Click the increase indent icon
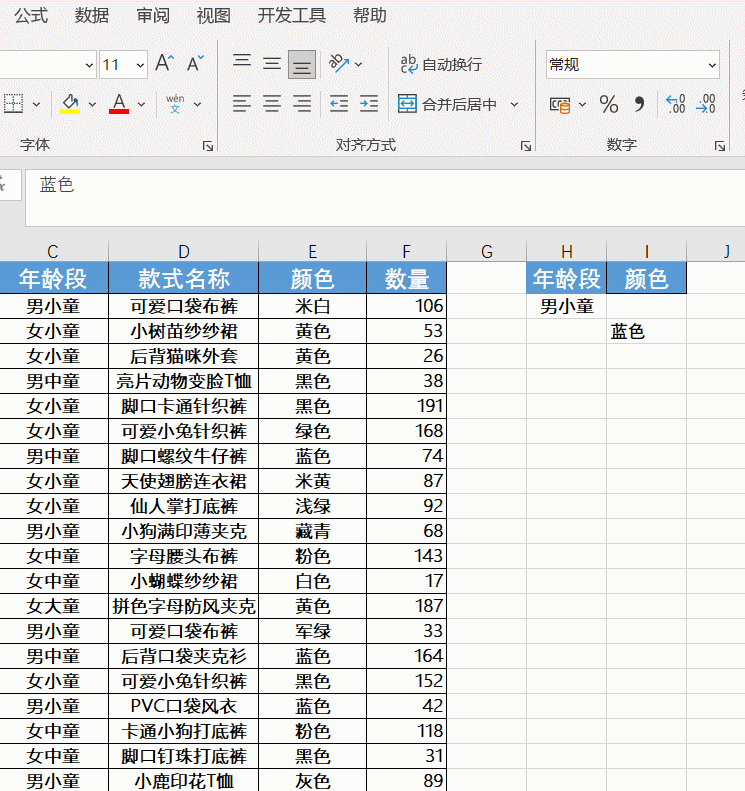This screenshot has width=745, height=791. 369,104
